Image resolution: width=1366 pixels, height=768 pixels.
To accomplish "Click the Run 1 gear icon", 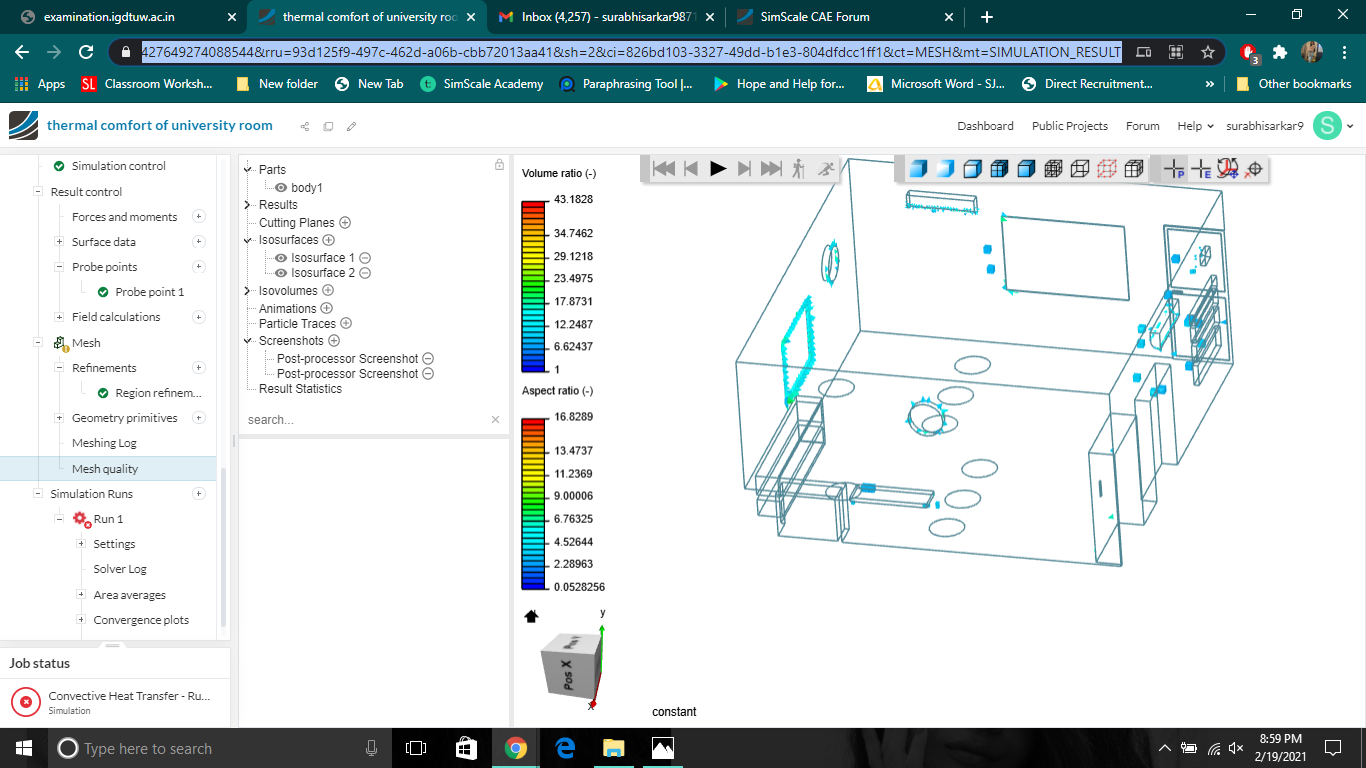I will [80, 518].
